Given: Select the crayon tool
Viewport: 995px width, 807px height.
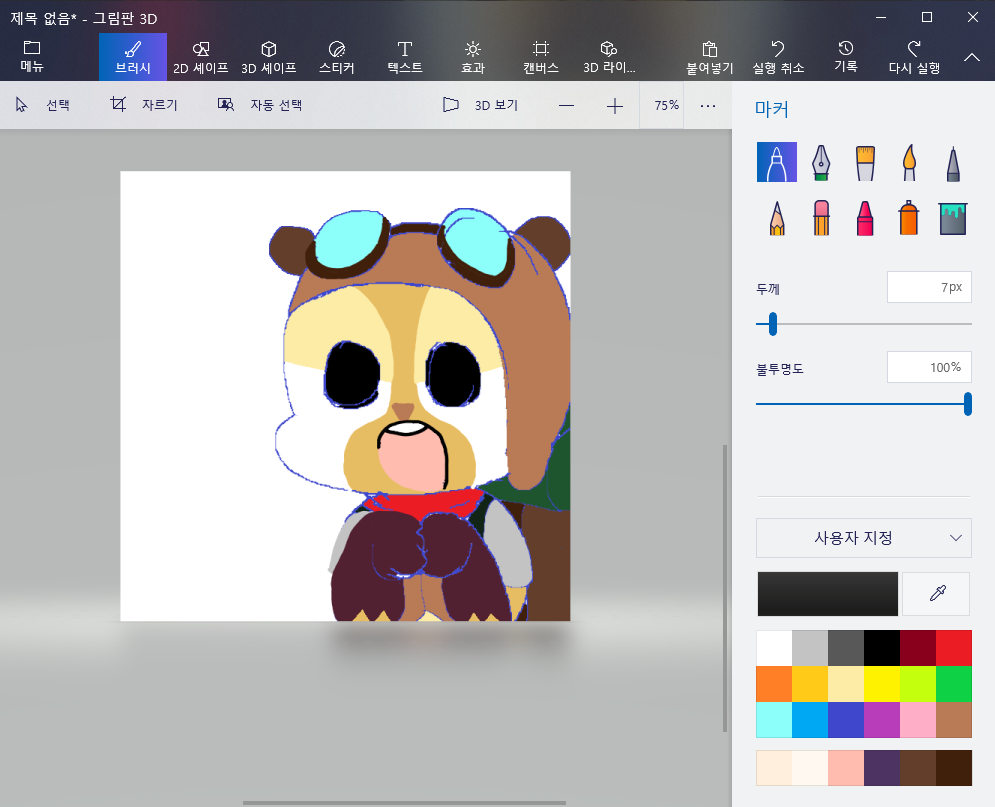Looking at the screenshot, I should (x=865, y=217).
